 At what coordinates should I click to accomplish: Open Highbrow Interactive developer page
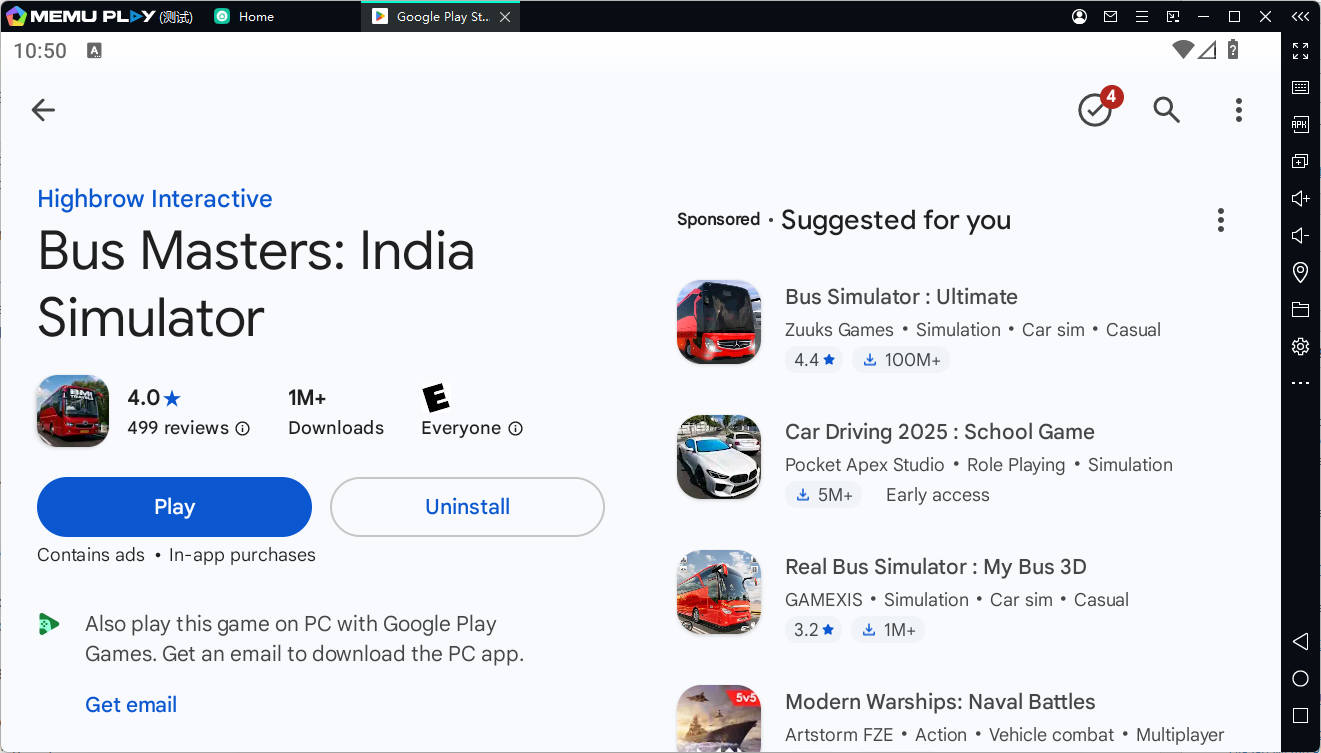tap(155, 199)
